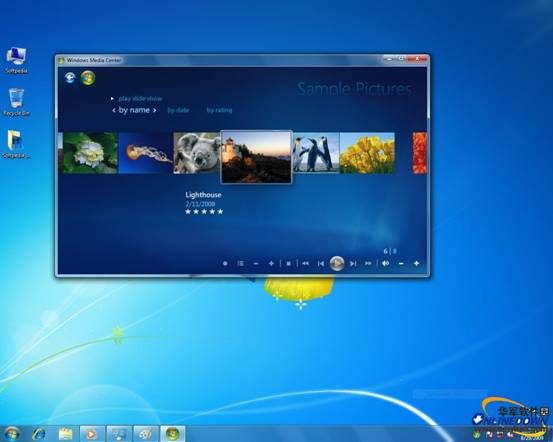Click the left chevron beside by name

[x=114, y=110]
